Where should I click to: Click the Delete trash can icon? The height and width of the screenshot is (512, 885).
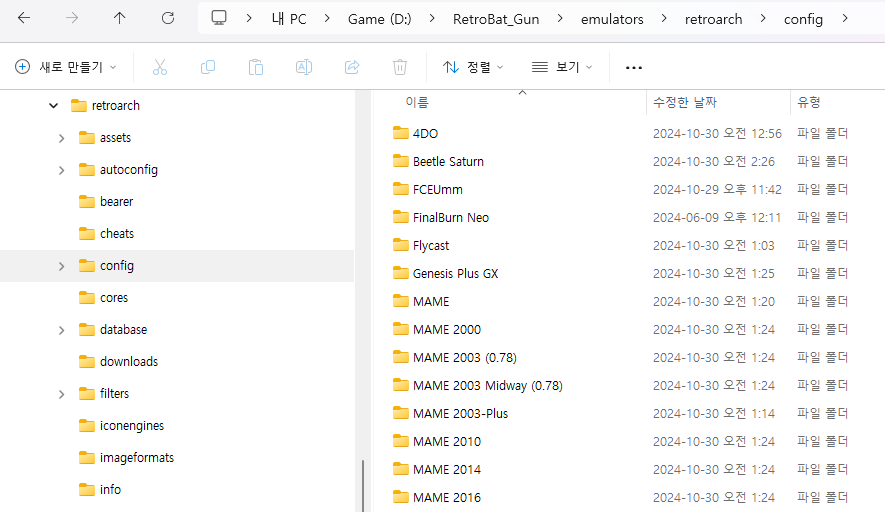400,67
